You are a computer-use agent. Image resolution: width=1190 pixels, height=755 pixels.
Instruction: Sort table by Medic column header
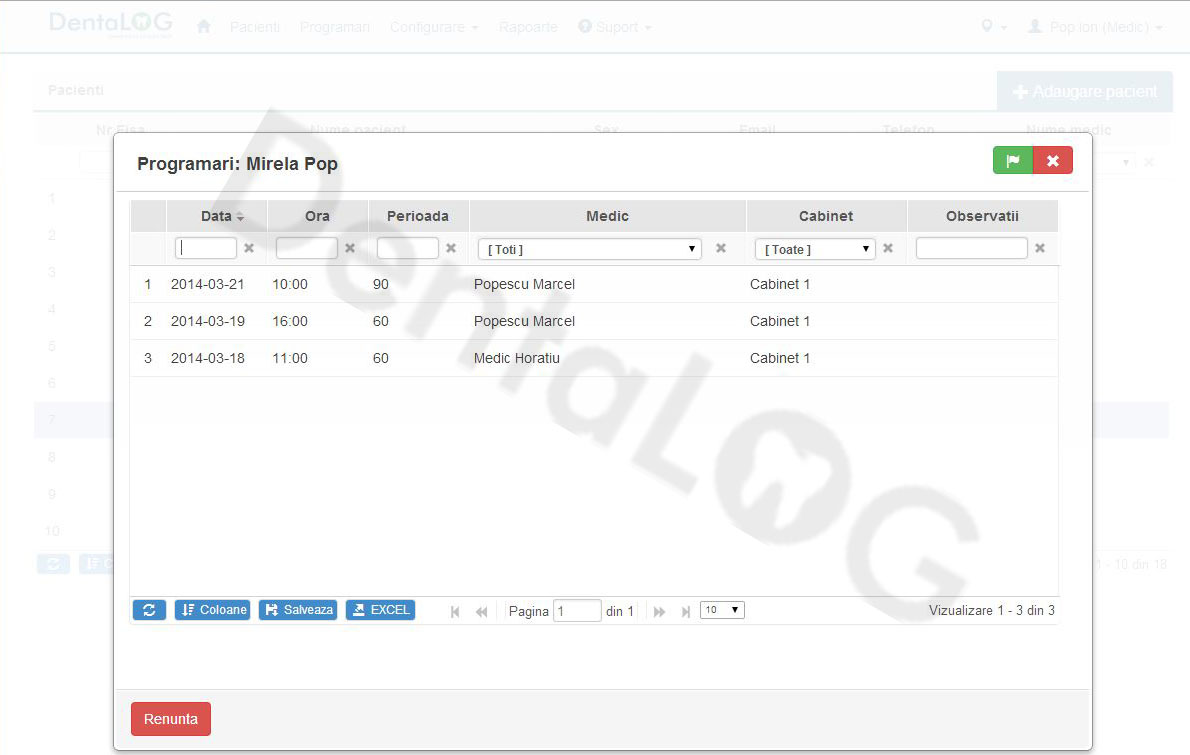click(x=608, y=216)
